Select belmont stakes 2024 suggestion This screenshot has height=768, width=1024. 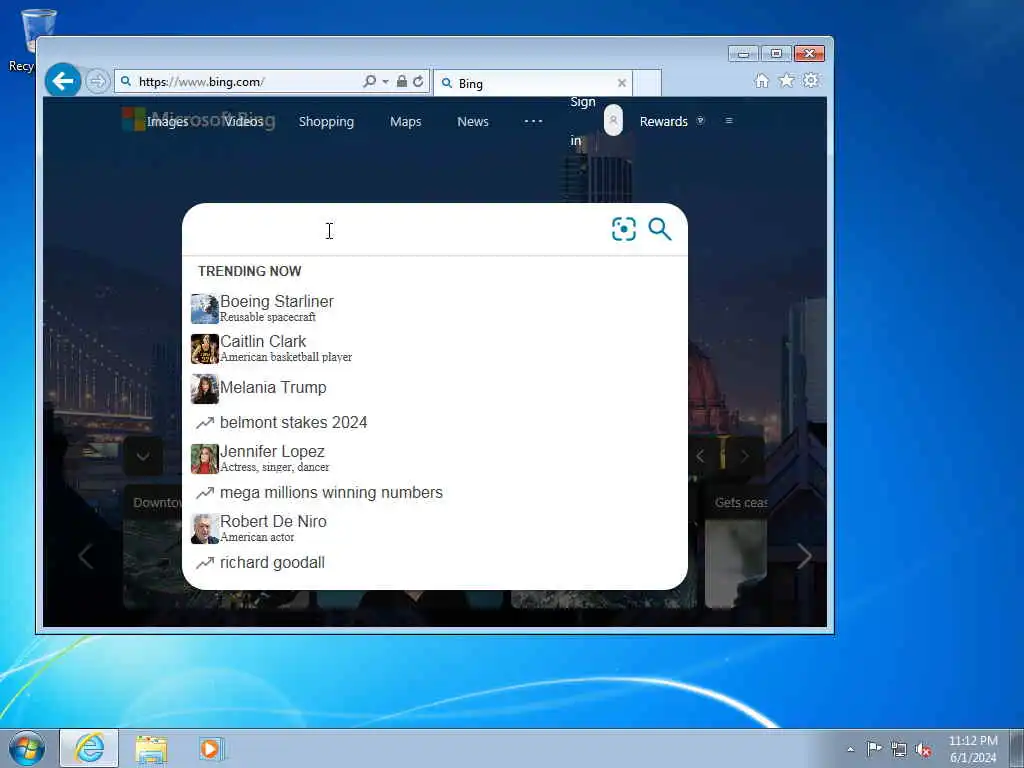pyautogui.click(x=435, y=423)
